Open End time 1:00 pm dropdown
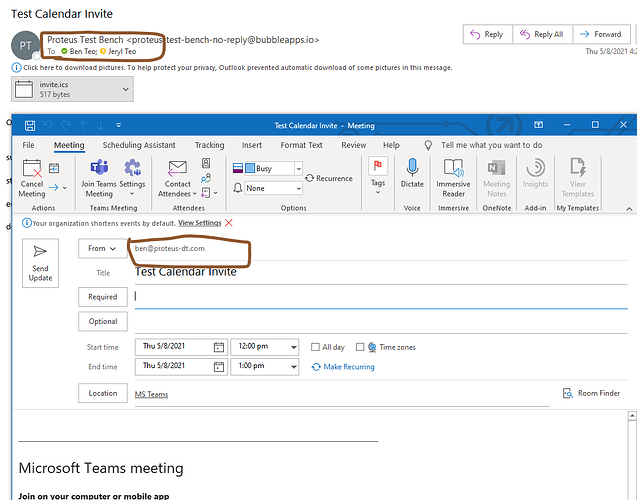The height and width of the screenshot is (500, 637). (x=293, y=367)
